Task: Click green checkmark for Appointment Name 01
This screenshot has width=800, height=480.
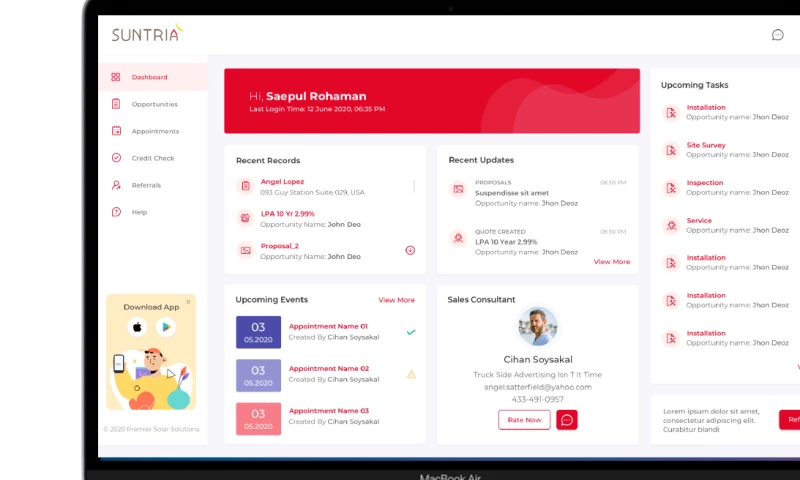Action: pos(411,331)
